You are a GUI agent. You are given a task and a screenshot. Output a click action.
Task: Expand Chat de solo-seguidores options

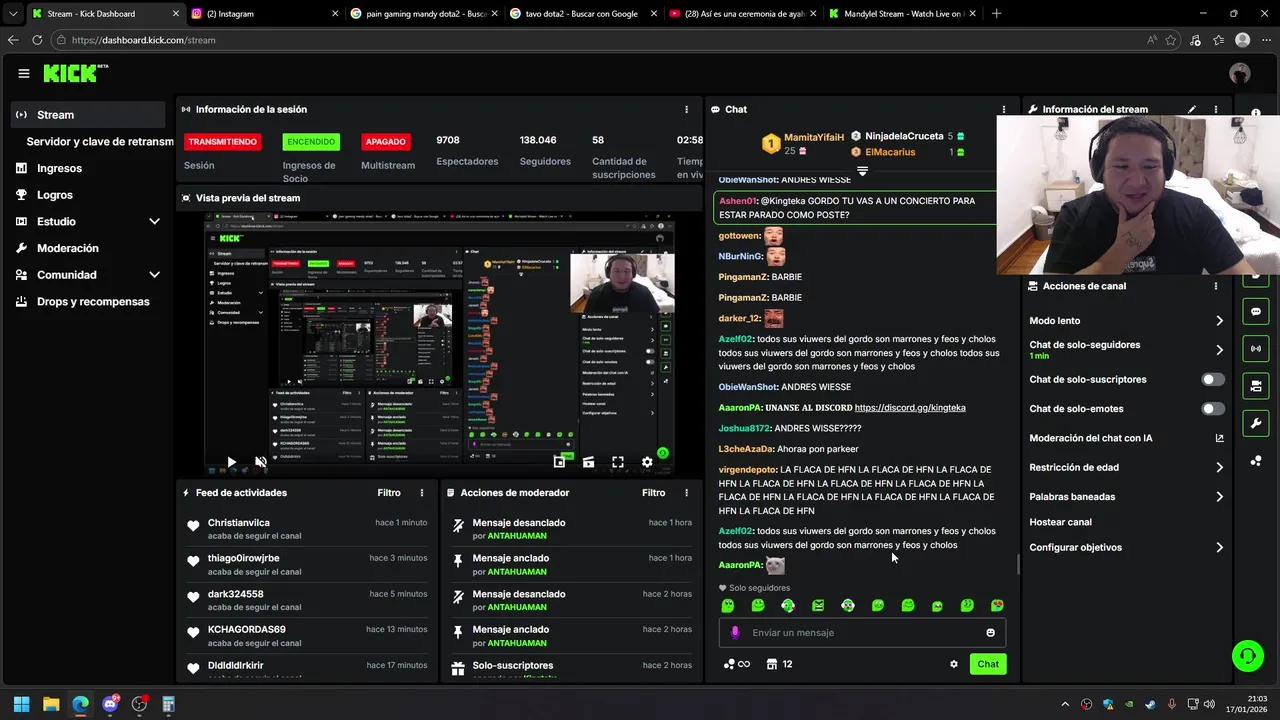(1219, 350)
